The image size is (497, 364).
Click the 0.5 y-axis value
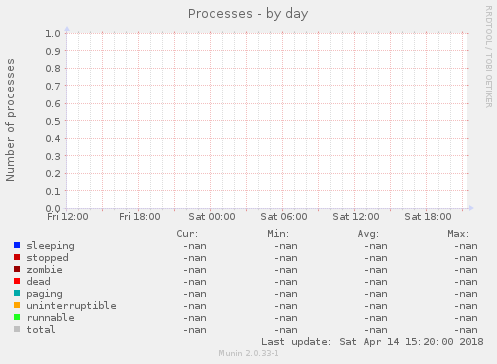[x=53, y=121]
